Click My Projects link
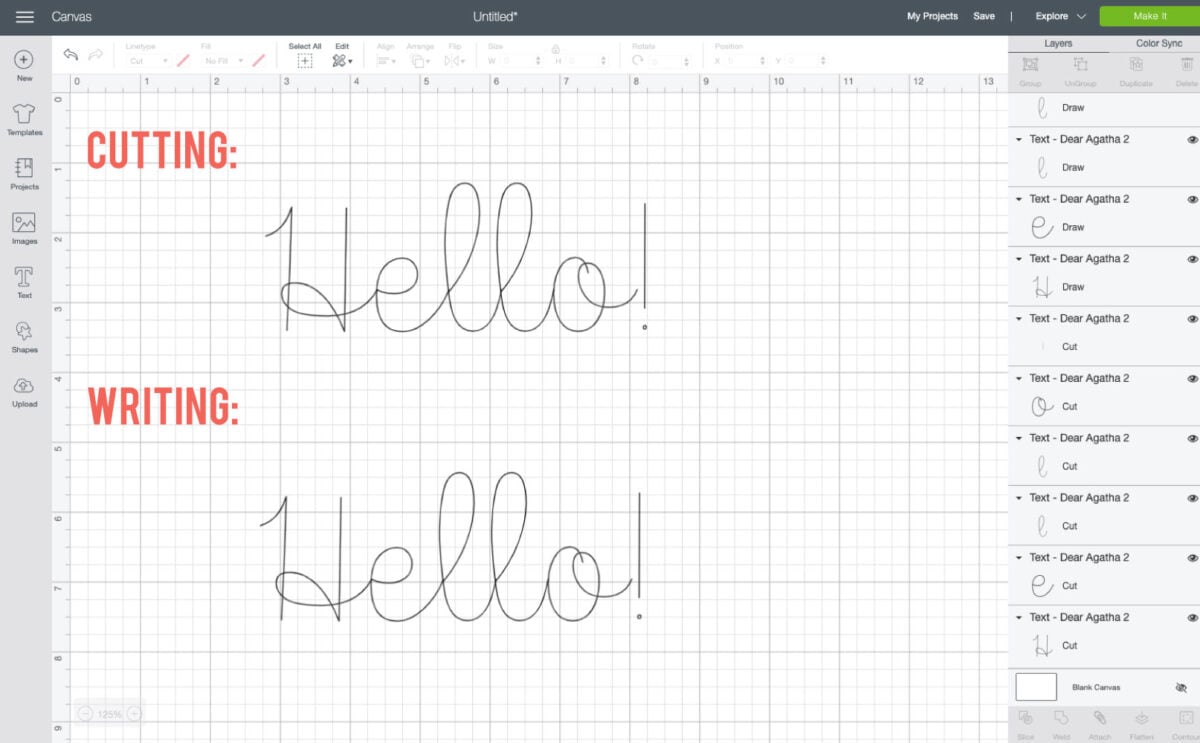Image resolution: width=1200 pixels, height=743 pixels. coord(932,16)
